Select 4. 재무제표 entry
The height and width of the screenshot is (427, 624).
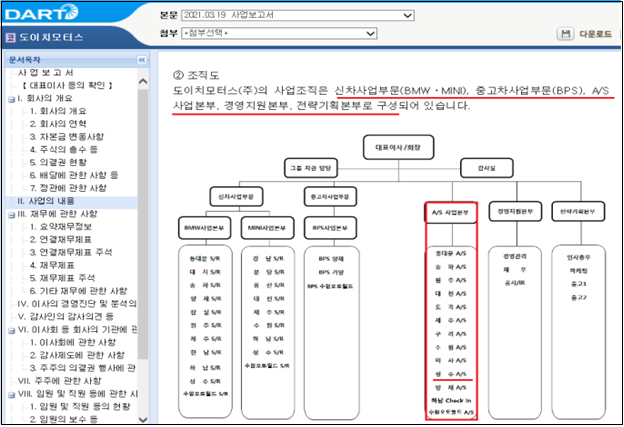[x=52, y=265]
